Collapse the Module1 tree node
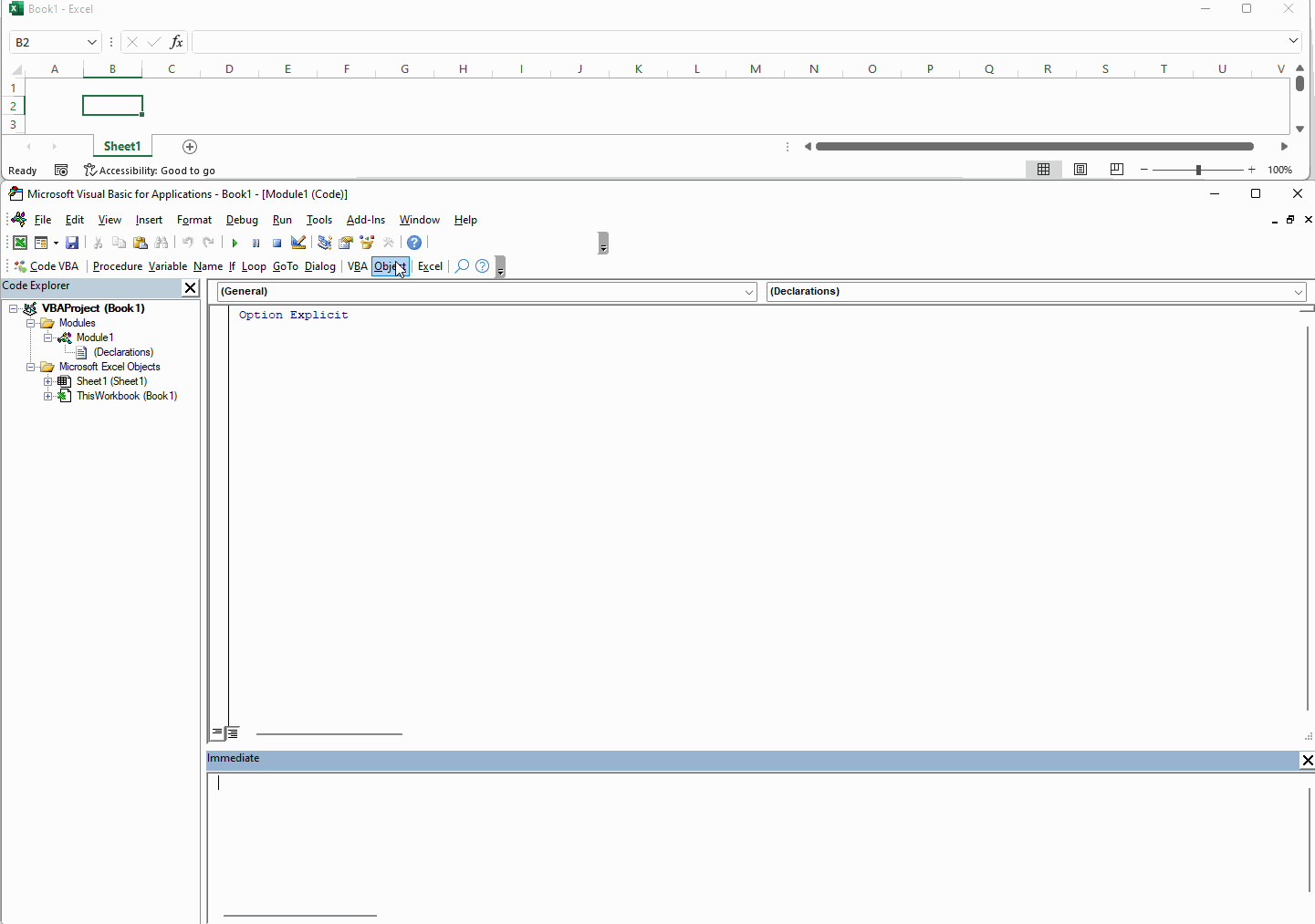The image size is (1315, 924). pyautogui.click(x=48, y=337)
